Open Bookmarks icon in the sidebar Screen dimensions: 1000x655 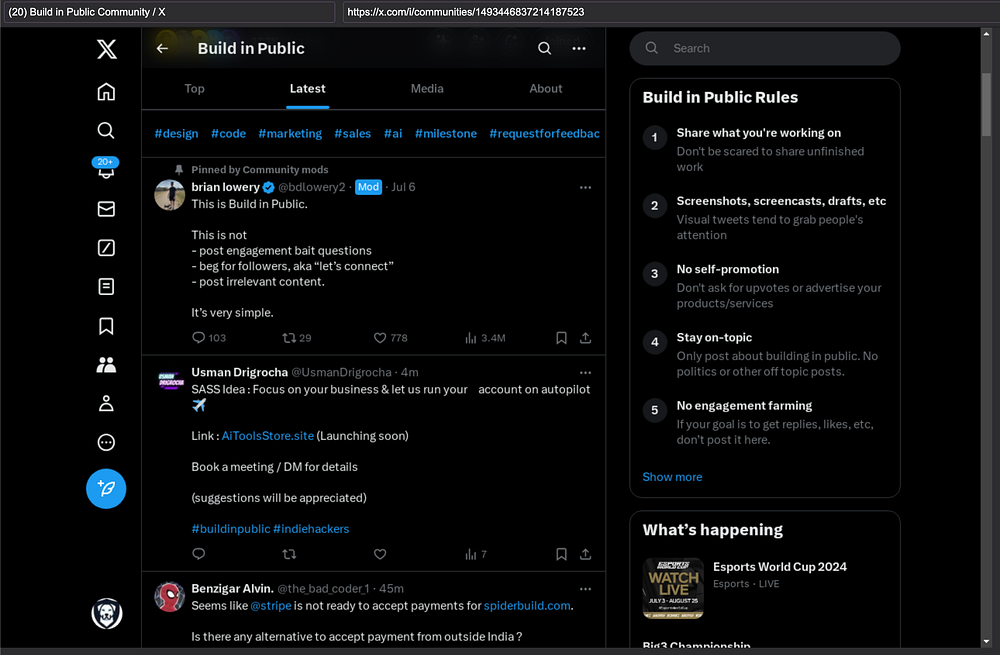pyautogui.click(x=106, y=326)
